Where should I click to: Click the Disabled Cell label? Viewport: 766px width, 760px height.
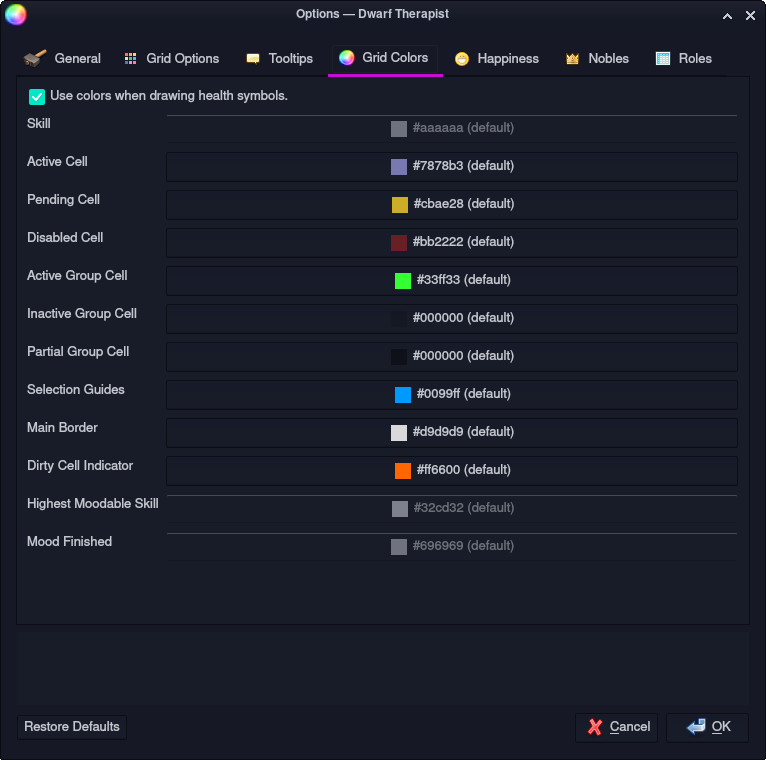click(x=65, y=238)
